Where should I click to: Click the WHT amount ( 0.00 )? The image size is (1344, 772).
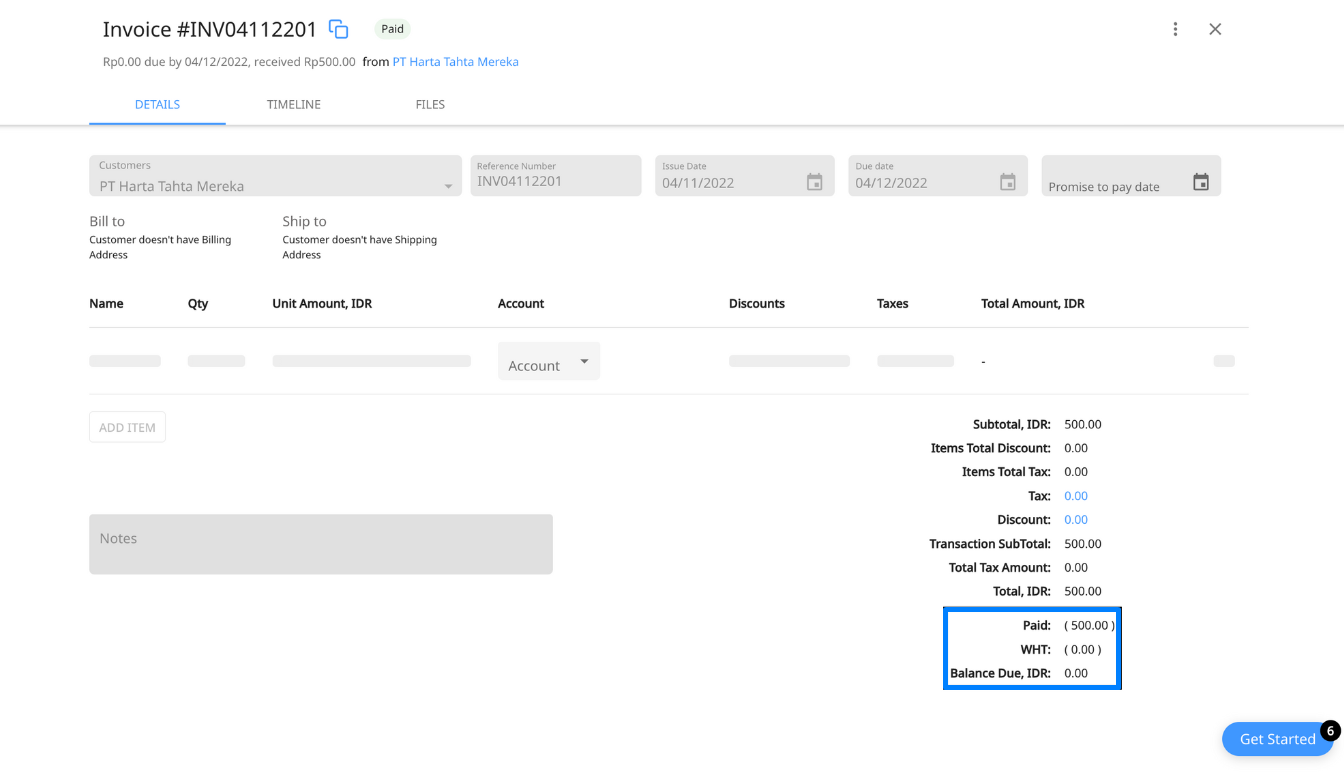coord(1083,649)
